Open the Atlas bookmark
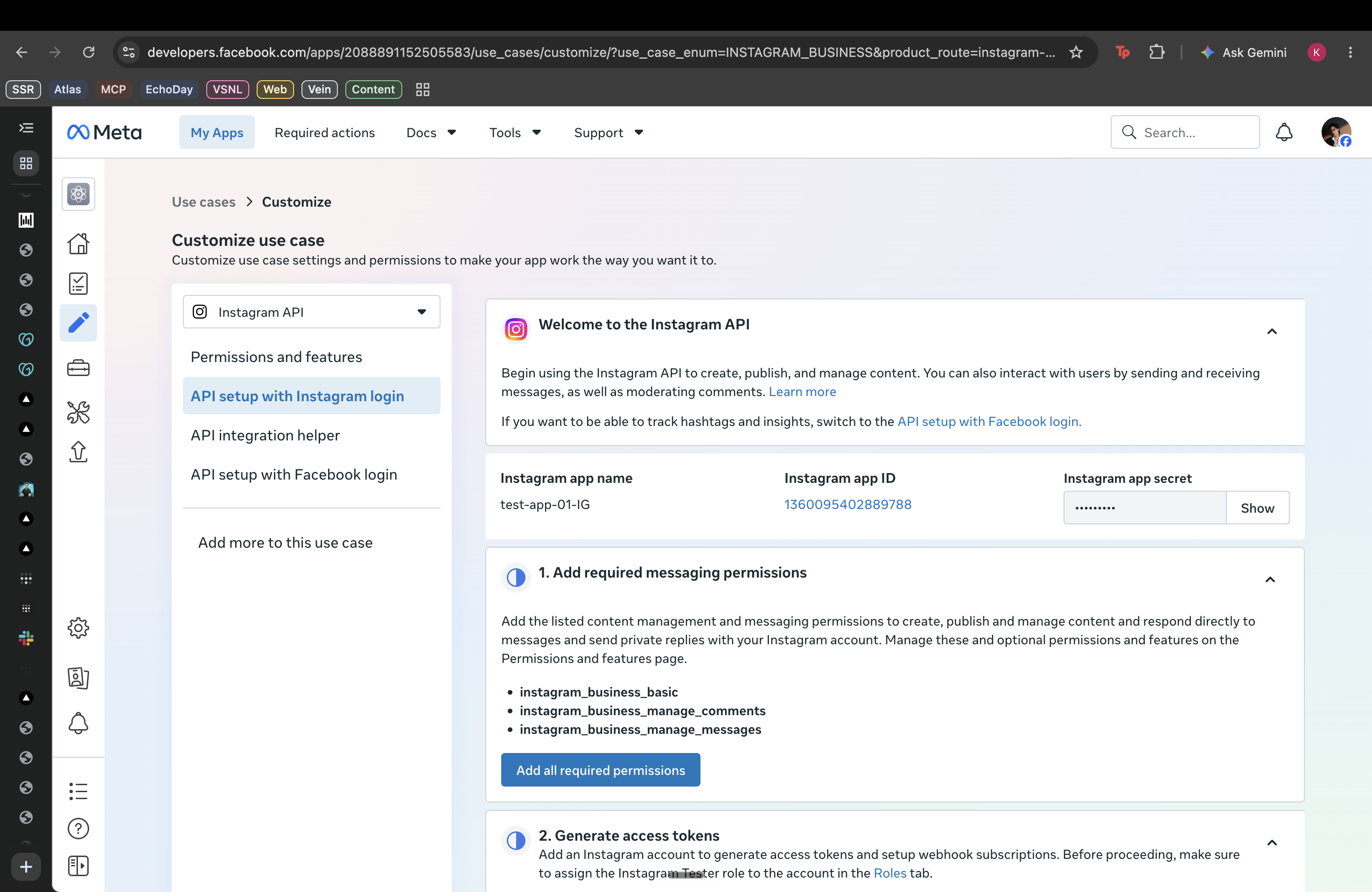The height and width of the screenshot is (892, 1372). pos(68,89)
